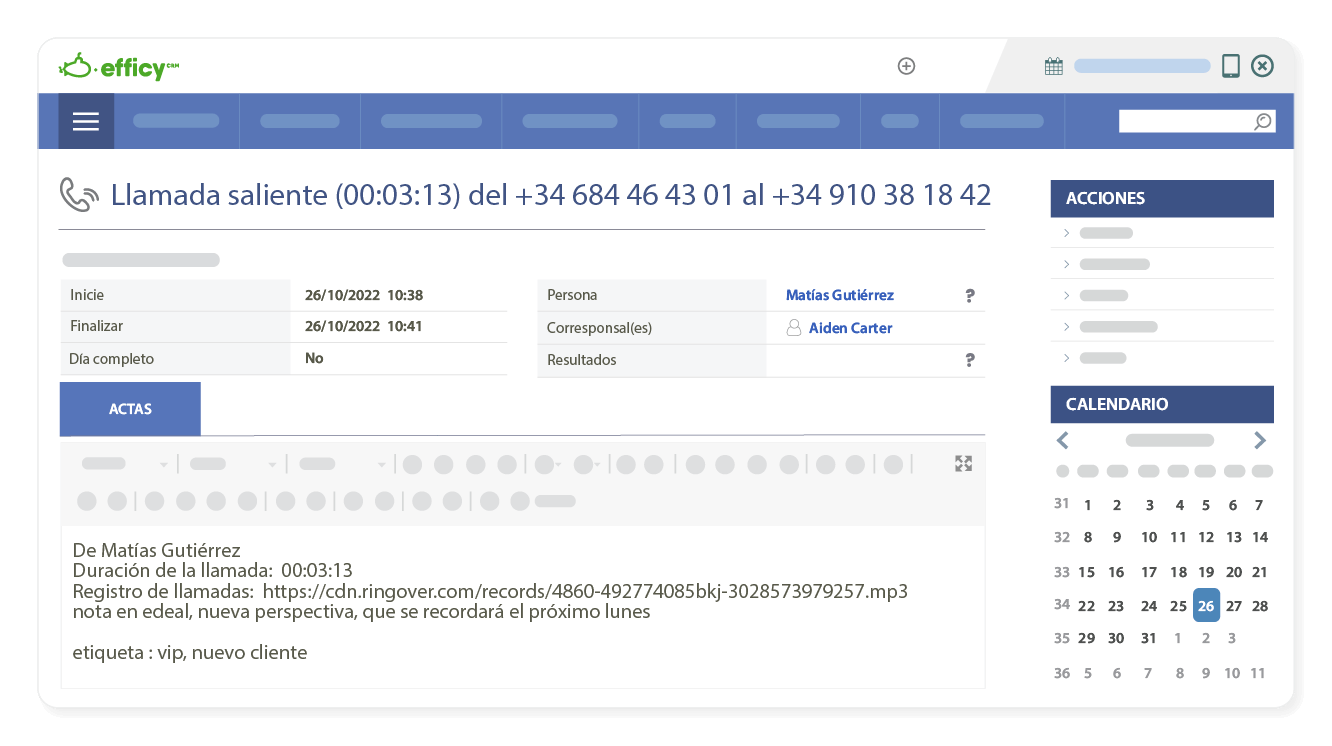Open the Matías Gutiérrez contact link

click(838, 294)
